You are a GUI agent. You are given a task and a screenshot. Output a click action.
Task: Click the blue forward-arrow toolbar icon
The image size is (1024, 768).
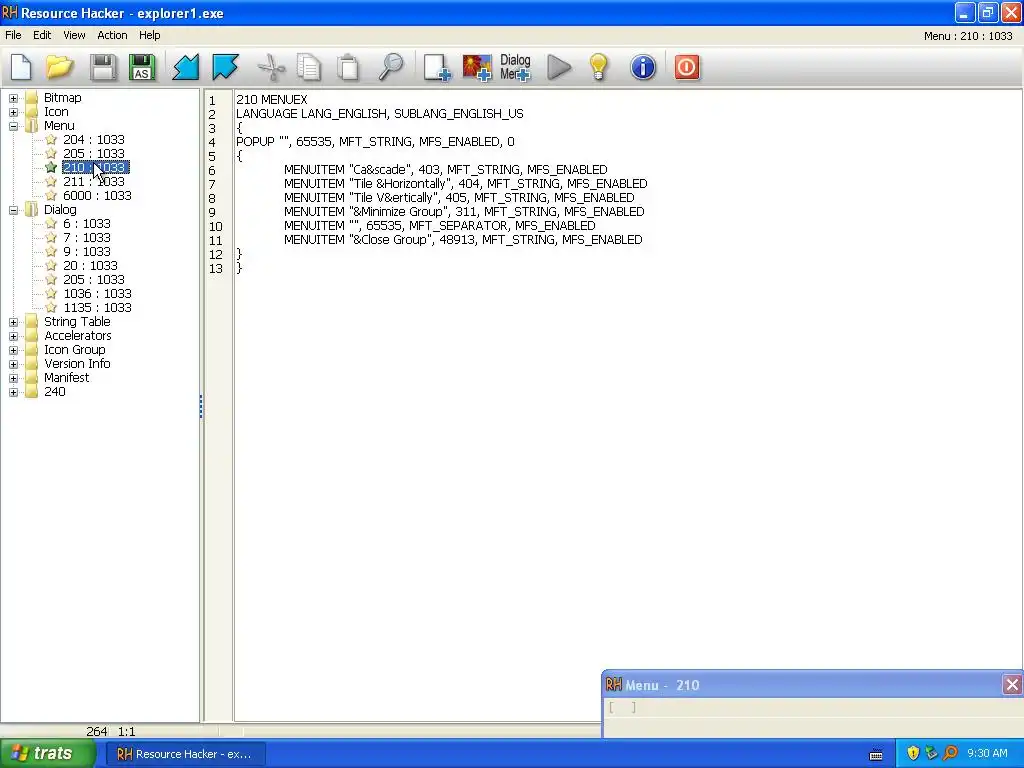point(225,67)
